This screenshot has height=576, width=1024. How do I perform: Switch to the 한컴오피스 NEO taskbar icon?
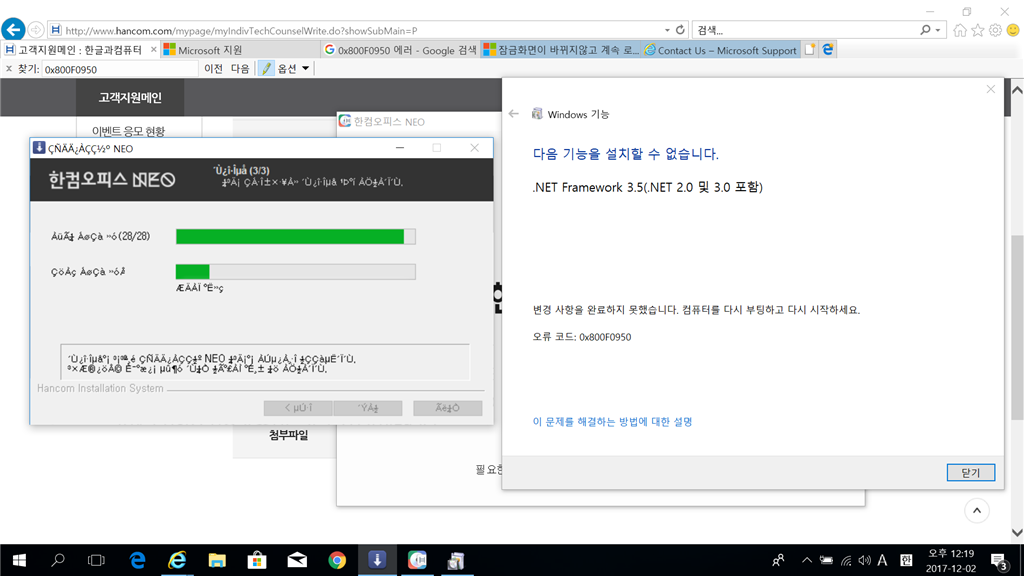pyautogui.click(x=417, y=560)
